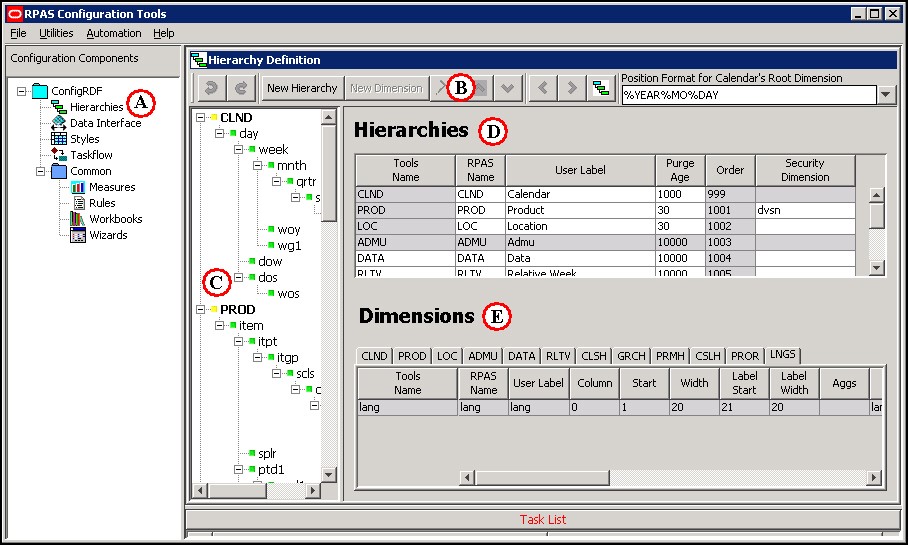Open the Automation menu
908x545 pixels.
pyautogui.click(x=114, y=33)
